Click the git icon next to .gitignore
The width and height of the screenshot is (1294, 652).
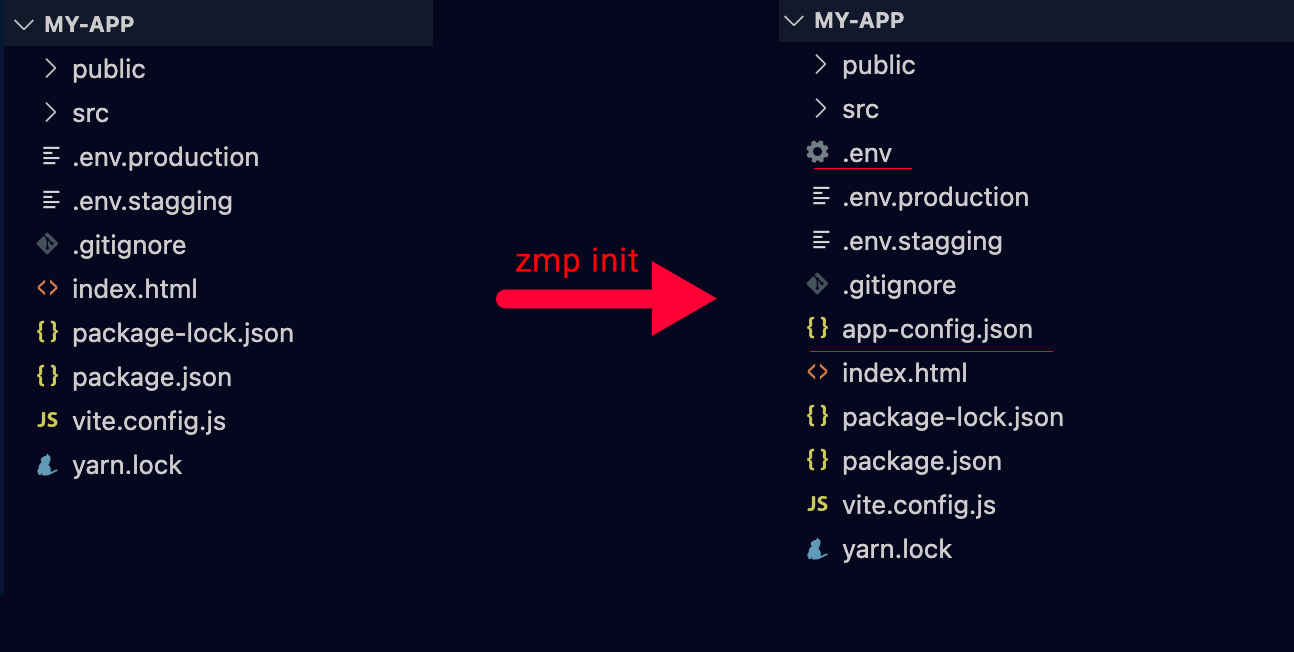46,244
